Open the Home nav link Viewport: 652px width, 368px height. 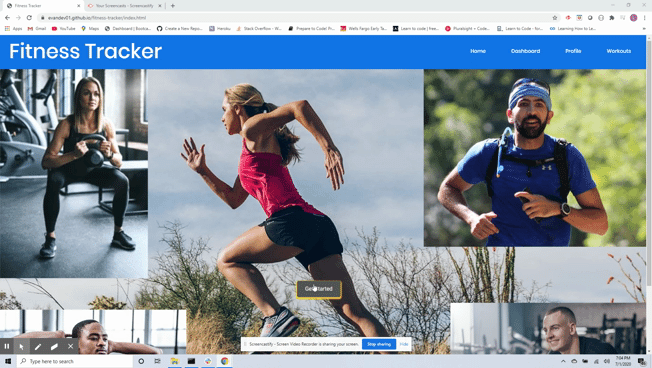(478, 51)
